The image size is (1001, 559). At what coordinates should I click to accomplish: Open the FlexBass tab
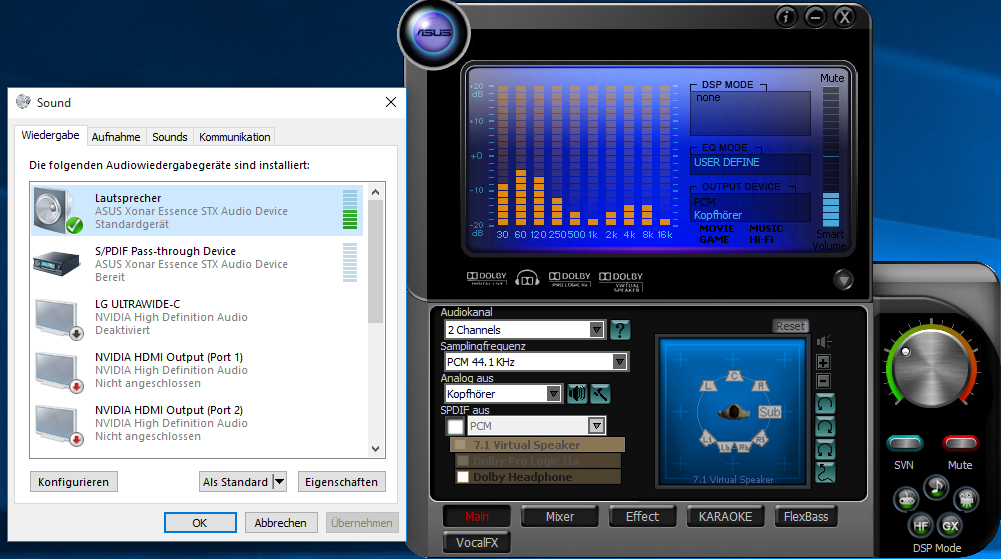[x=806, y=517]
